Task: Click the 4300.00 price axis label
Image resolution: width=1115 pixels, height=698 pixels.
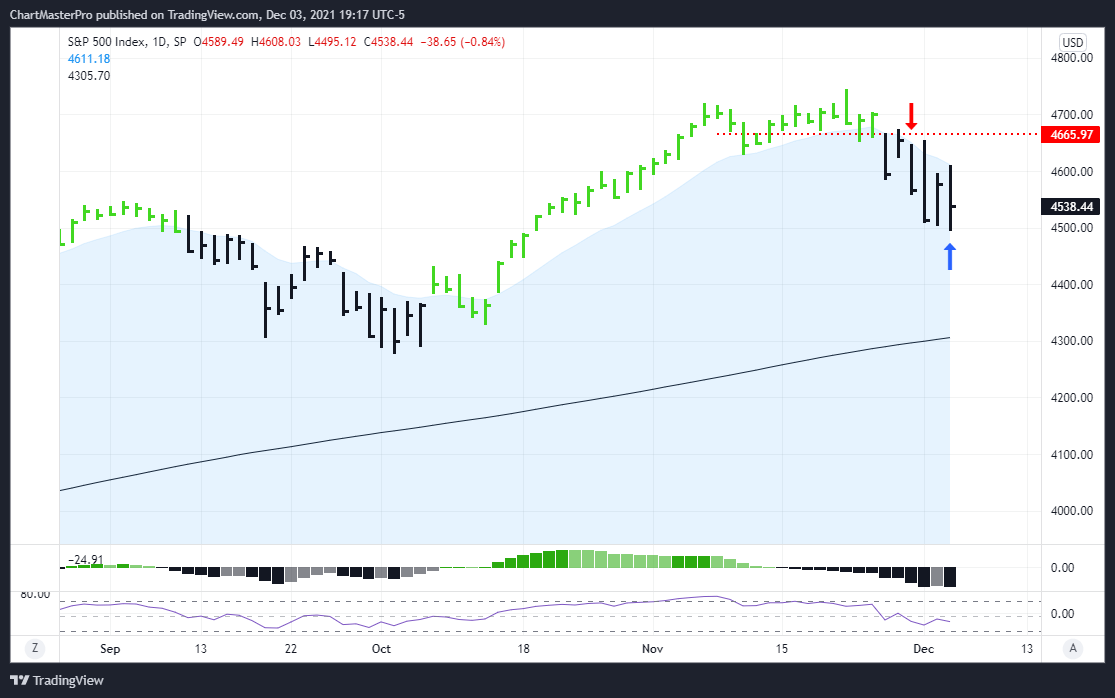Action: coord(1072,340)
